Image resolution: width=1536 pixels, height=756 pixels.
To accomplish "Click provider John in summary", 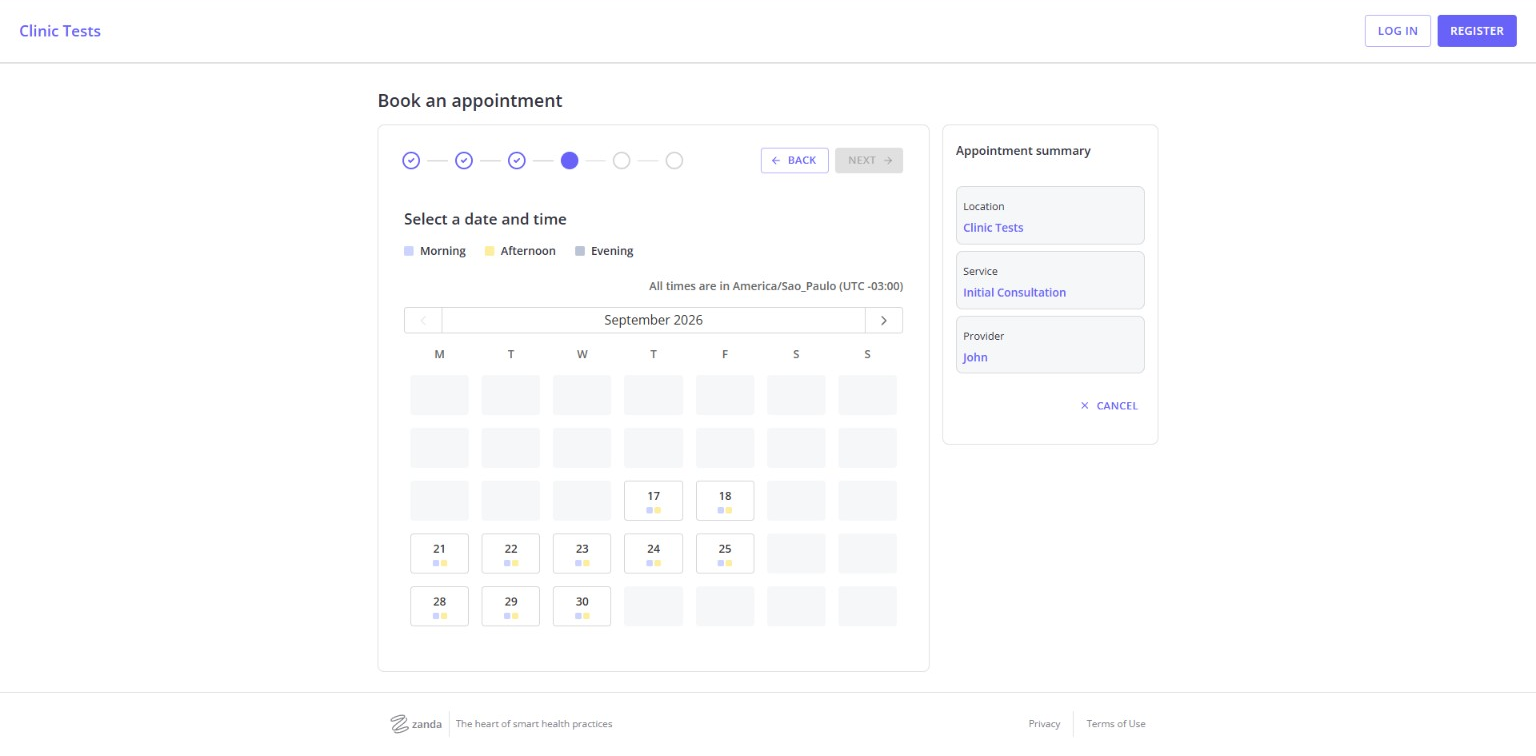I will (975, 358).
